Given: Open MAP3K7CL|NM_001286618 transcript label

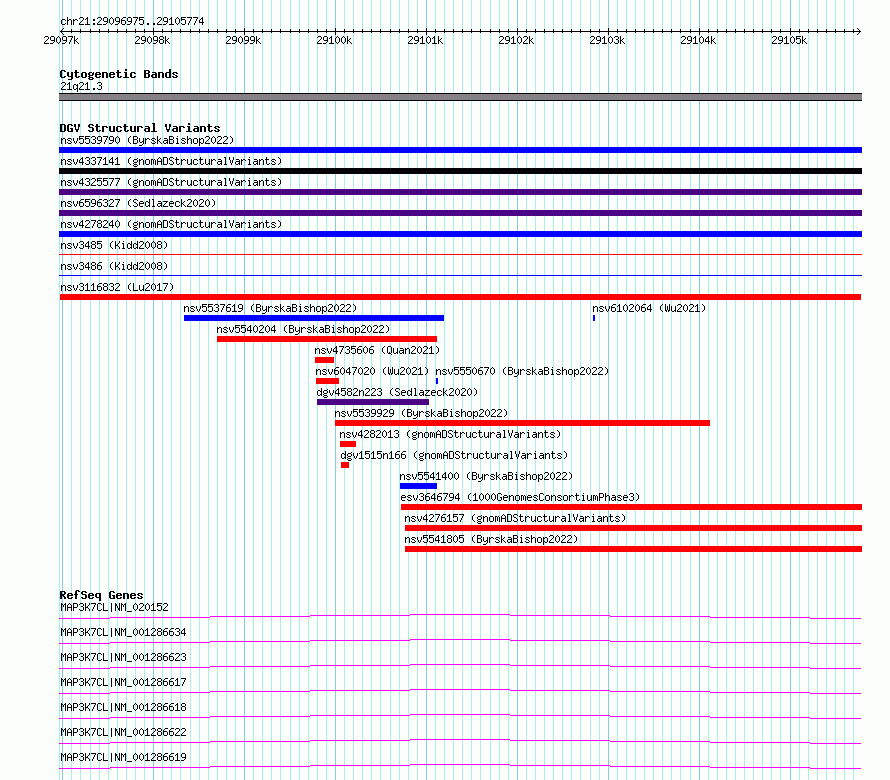Looking at the screenshot, I should pyautogui.click(x=123, y=707).
